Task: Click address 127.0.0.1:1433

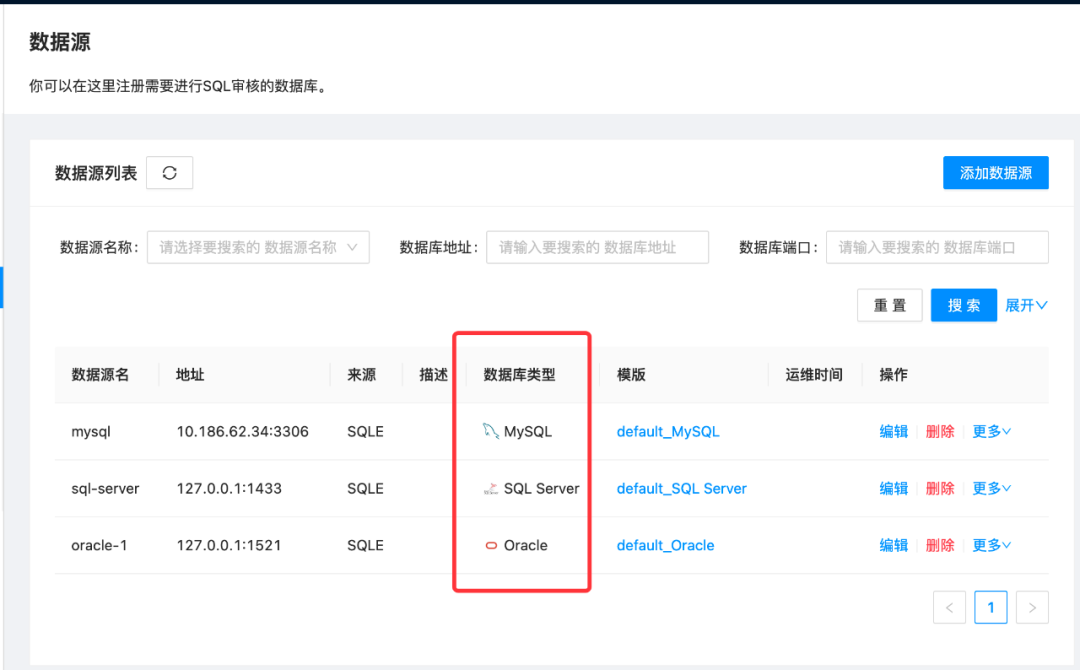Action: [229, 488]
